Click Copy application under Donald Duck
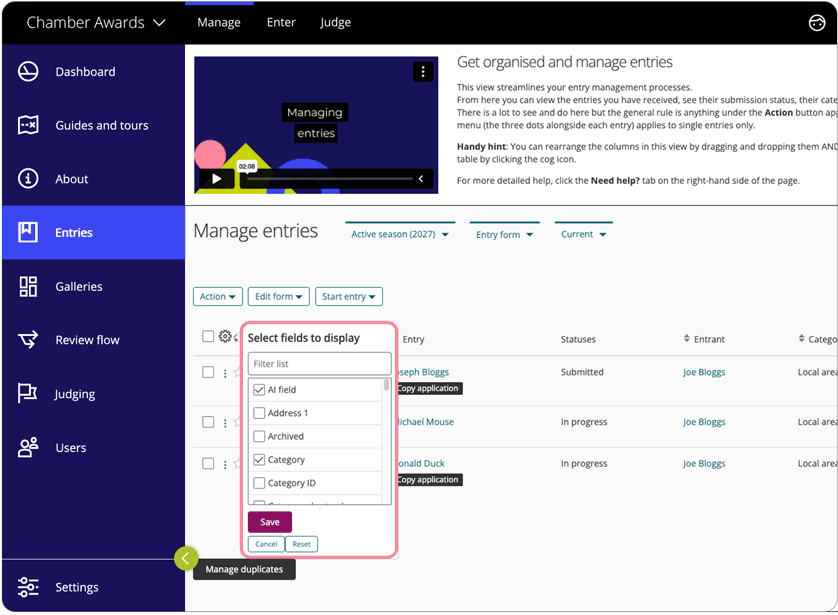This screenshot has height=615, width=838. (x=430, y=480)
